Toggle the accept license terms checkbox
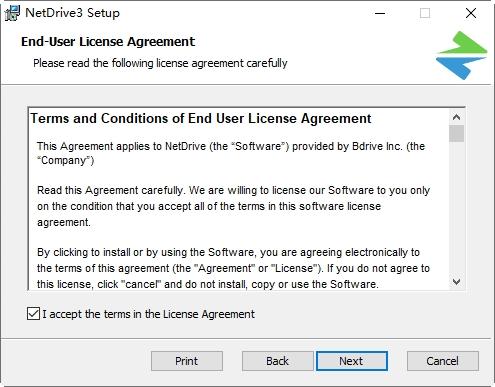495x387 pixels. click(x=33, y=314)
